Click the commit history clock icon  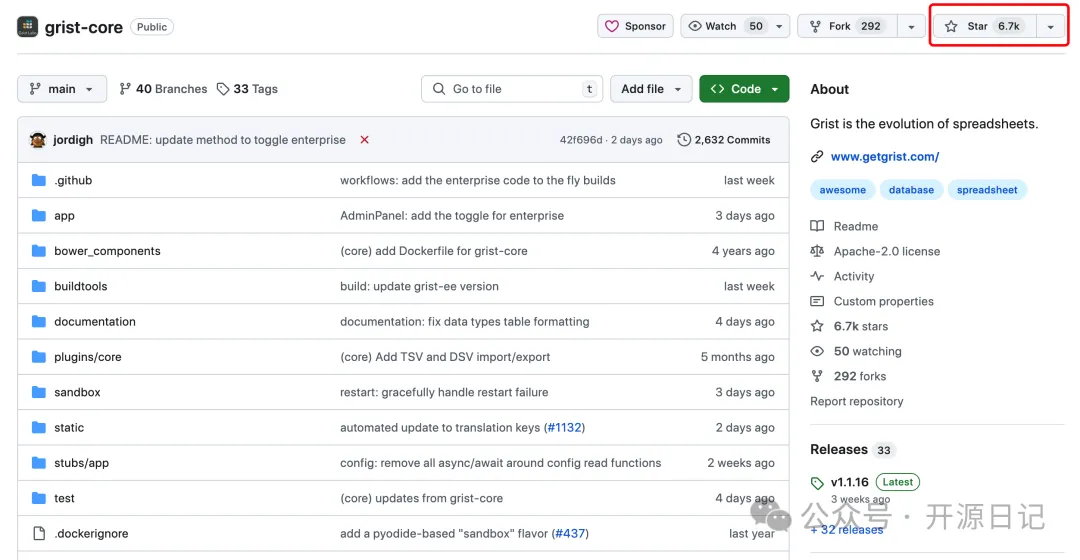[x=684, y=140]
